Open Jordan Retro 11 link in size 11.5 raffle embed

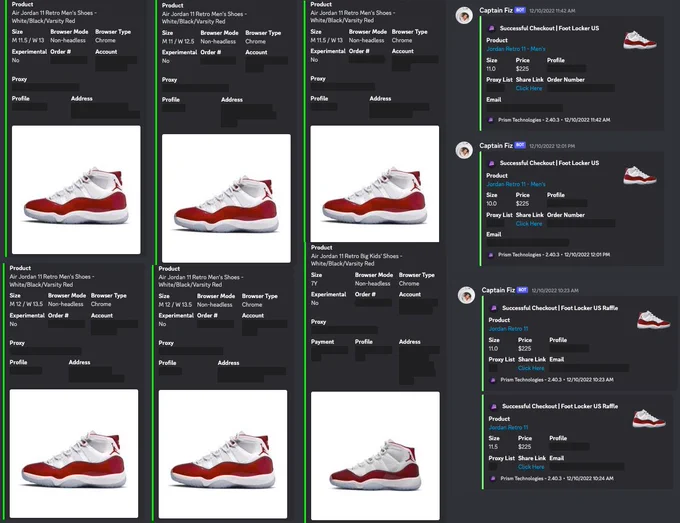[x=508, y=428]
